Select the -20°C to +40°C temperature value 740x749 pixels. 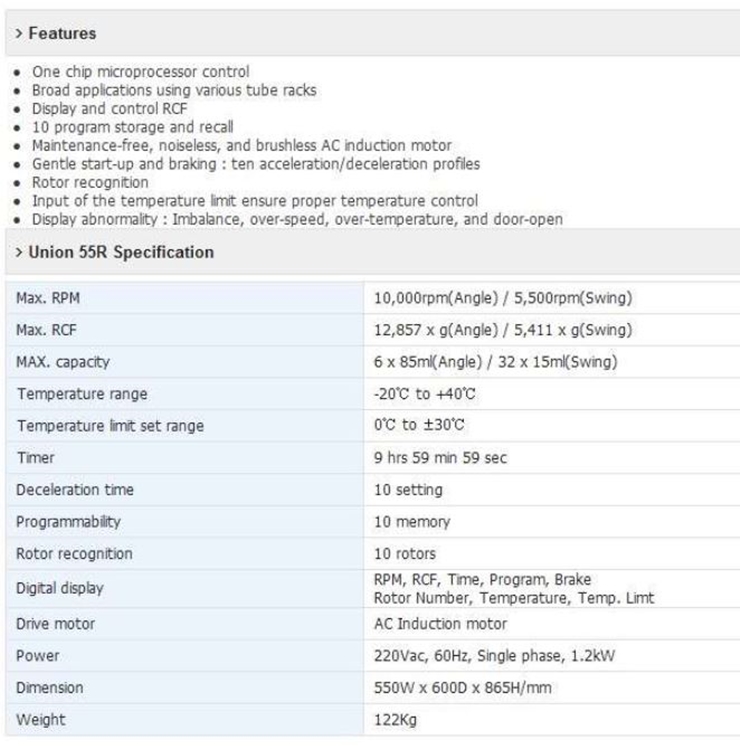(x=423, y=394)
